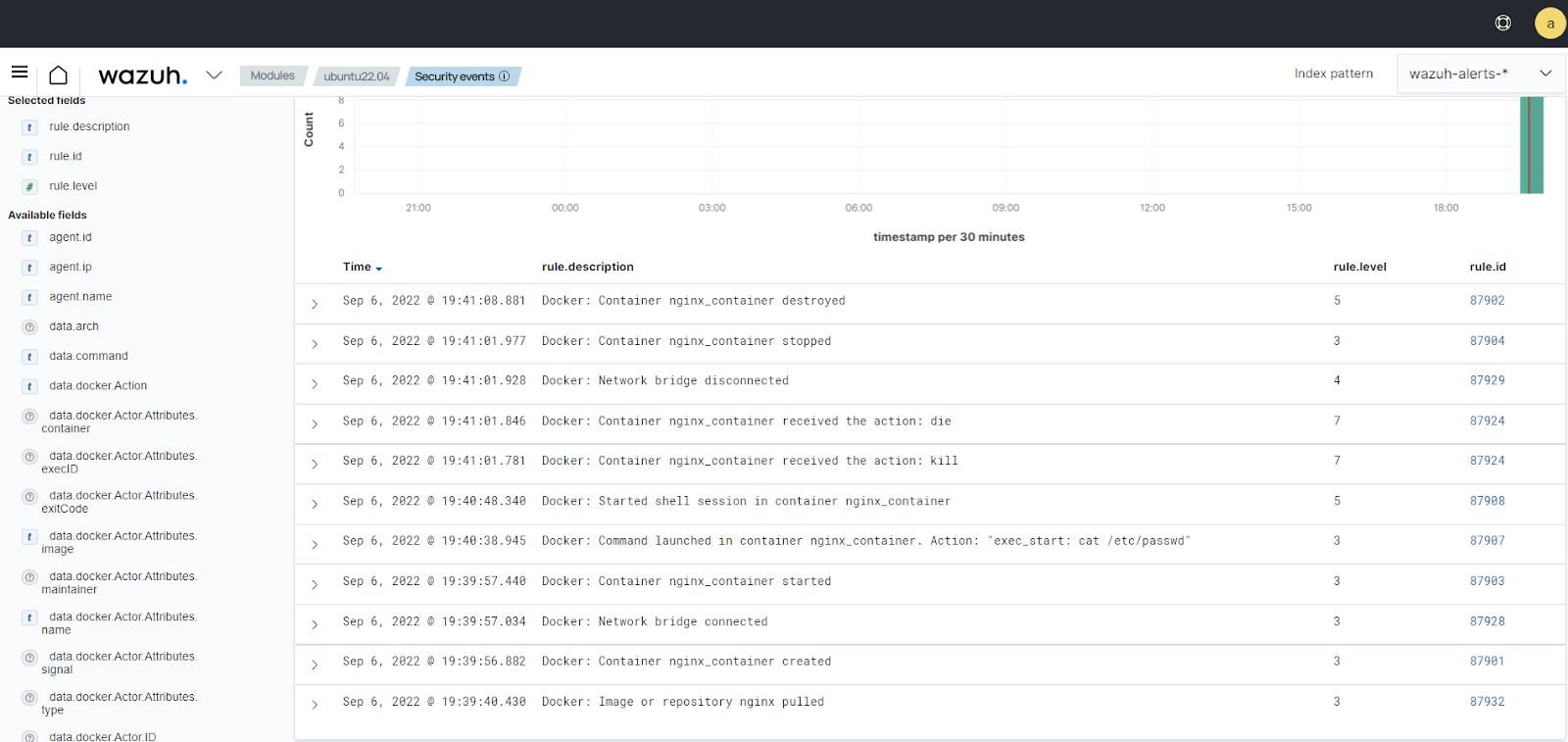Viewport: 1568px width, 742px height.
Task: Open rule 87908 link
Action: (1488, 501)
